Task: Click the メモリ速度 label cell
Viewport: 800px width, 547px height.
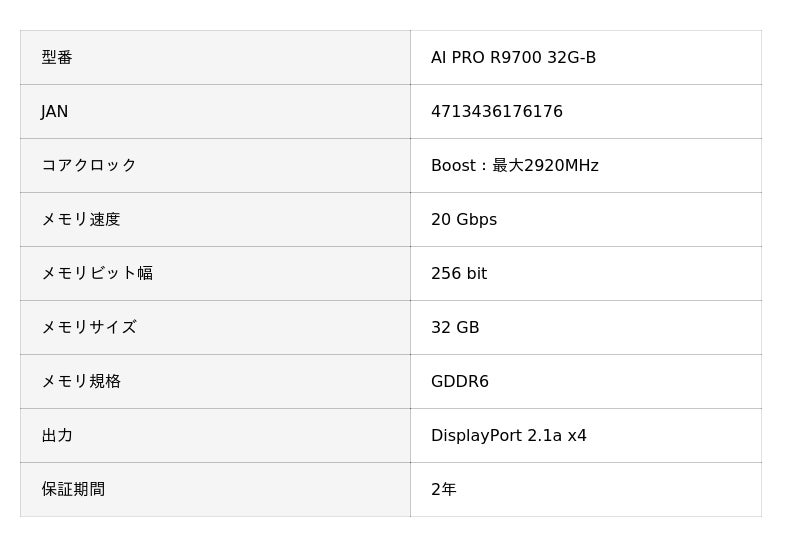Action: click(x=80, y=220)
